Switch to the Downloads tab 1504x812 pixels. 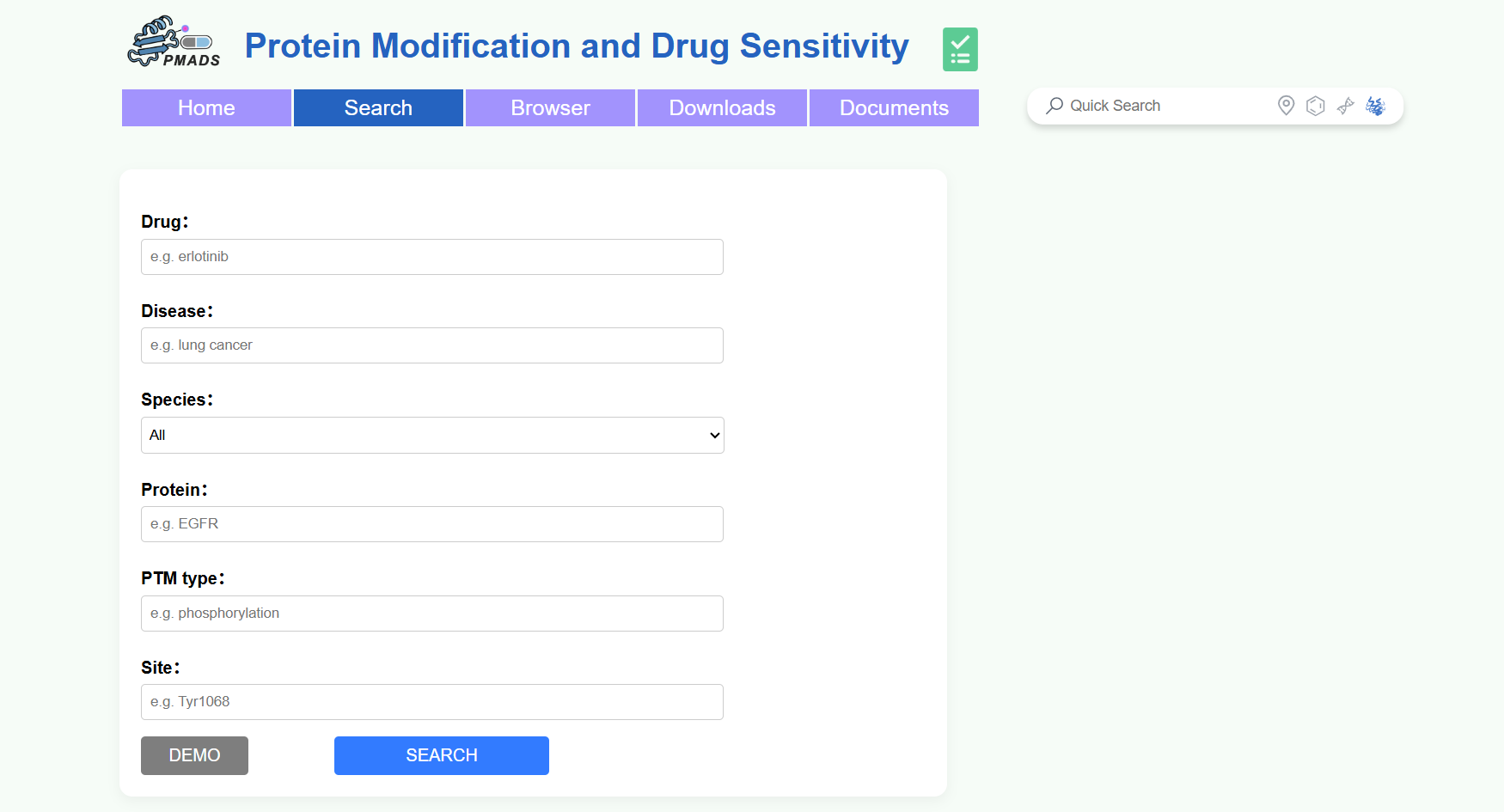pyautogui.click(x=722, y=108)
